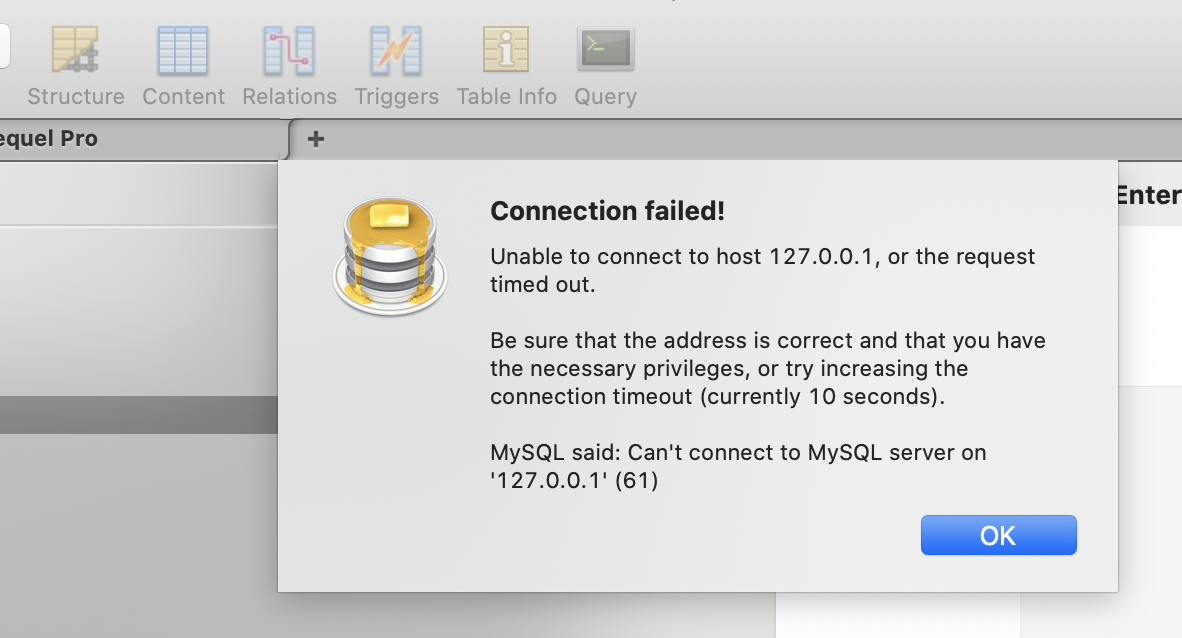
Task: Click the Table Info toolbar label
Action: click(507, 97)
